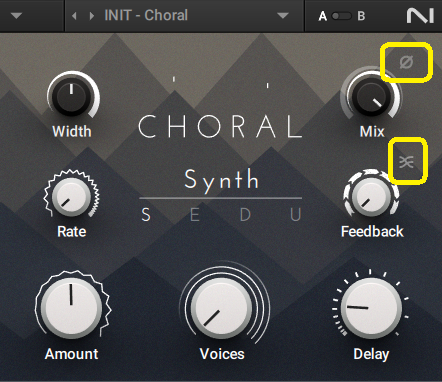Select the E chorus mode

tap(195, 215)
